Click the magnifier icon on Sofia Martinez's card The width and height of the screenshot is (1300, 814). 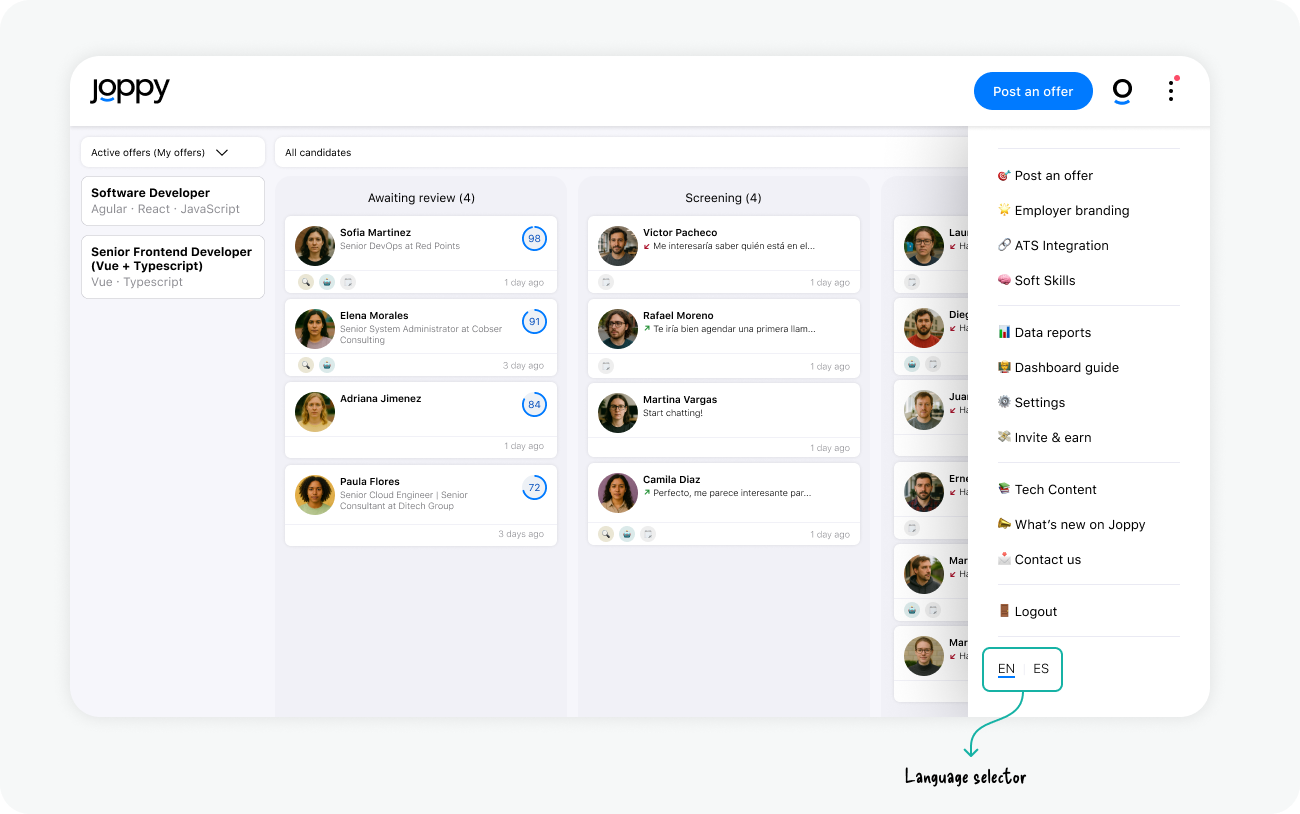(306, 282)
